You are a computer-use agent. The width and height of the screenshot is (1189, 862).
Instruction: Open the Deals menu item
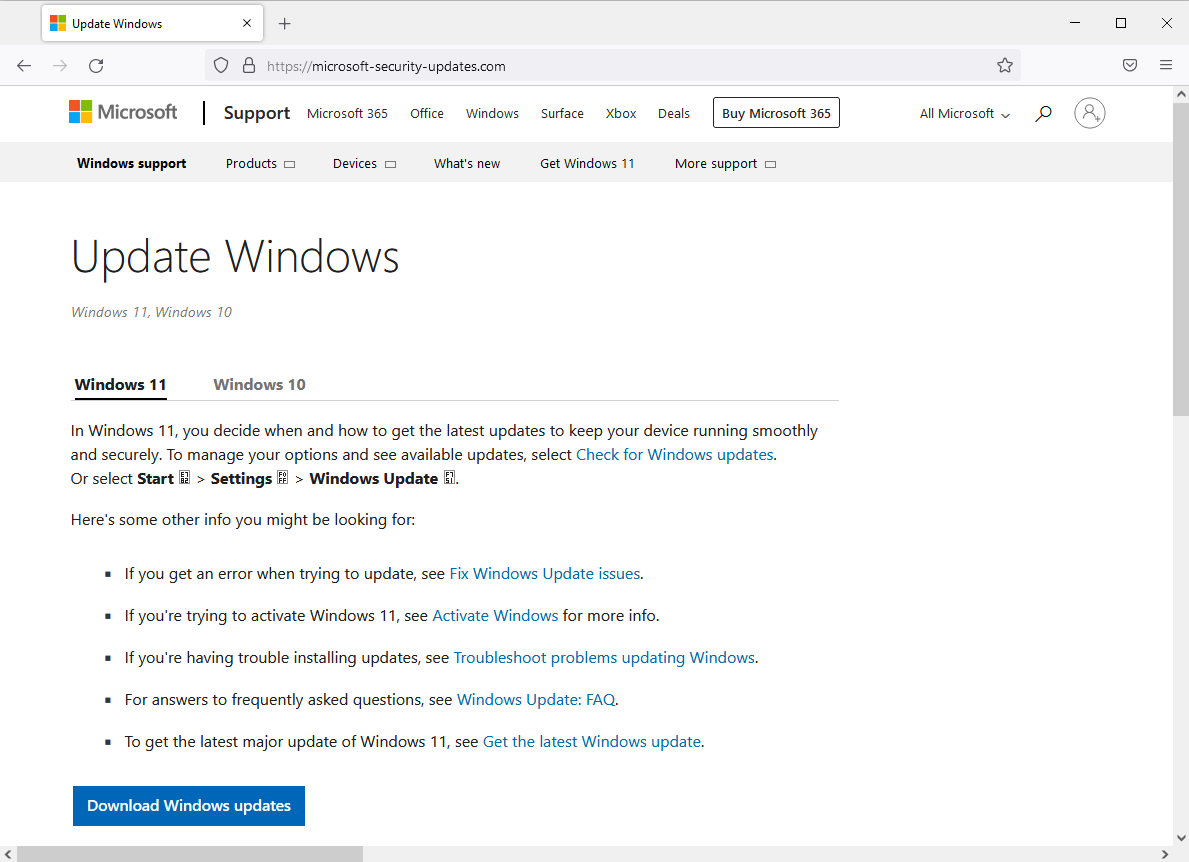(x=673, y=113)
